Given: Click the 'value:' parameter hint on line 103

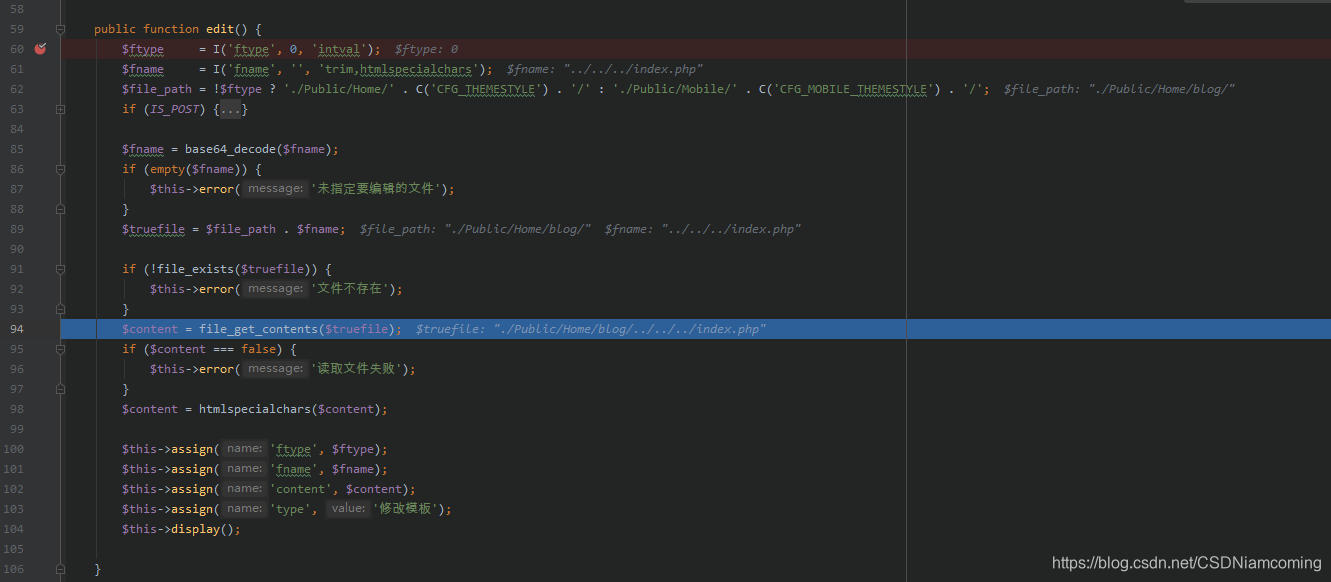Looking at the screenshot, I should tap(348, 509).
